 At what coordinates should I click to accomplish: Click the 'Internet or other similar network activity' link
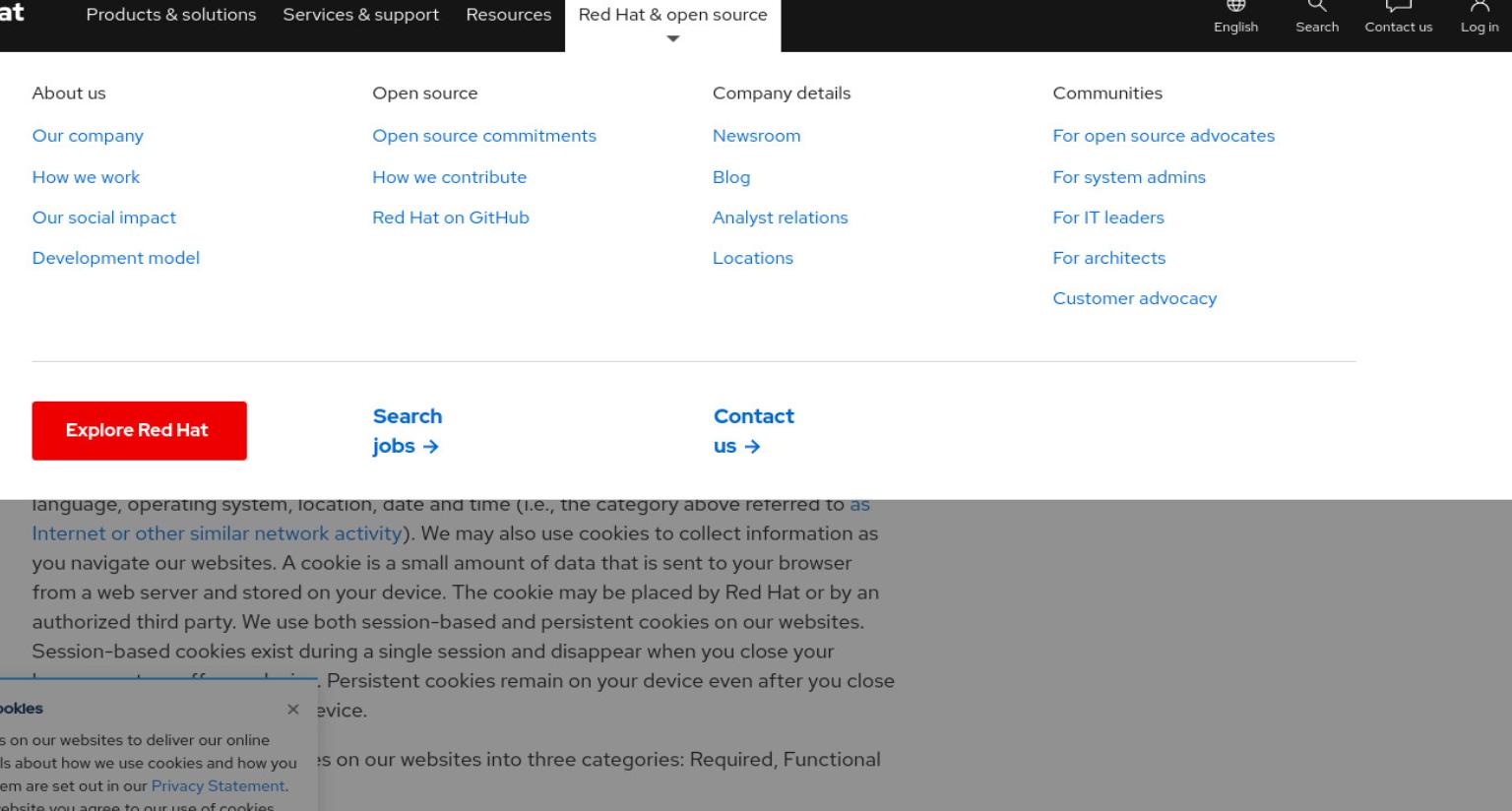click(x=217, y=533)
